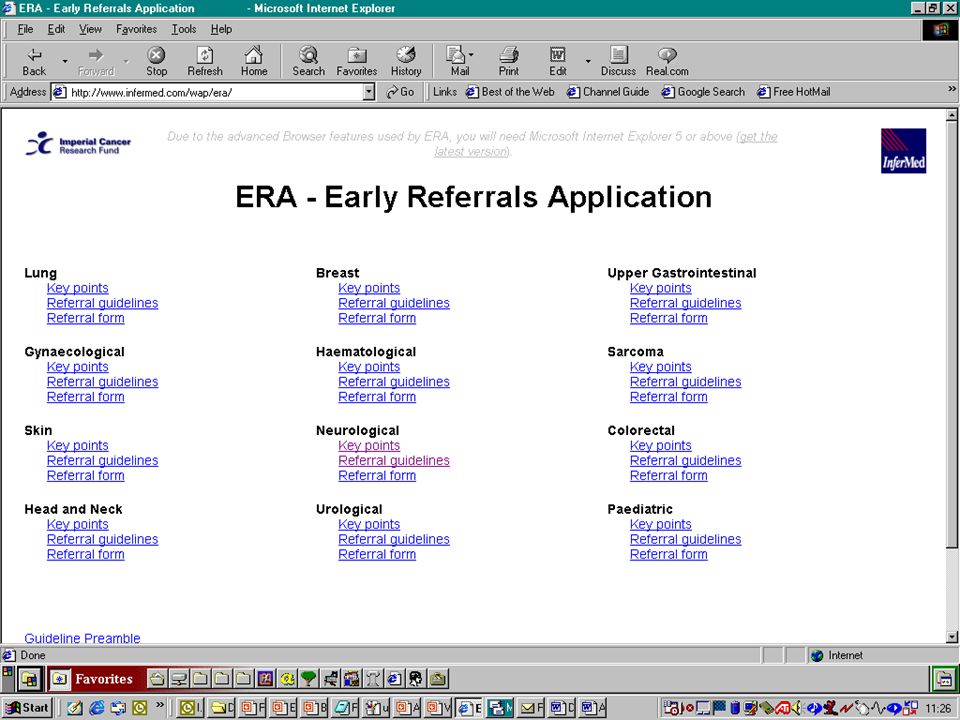Expand the address bar dropdown

369,92
